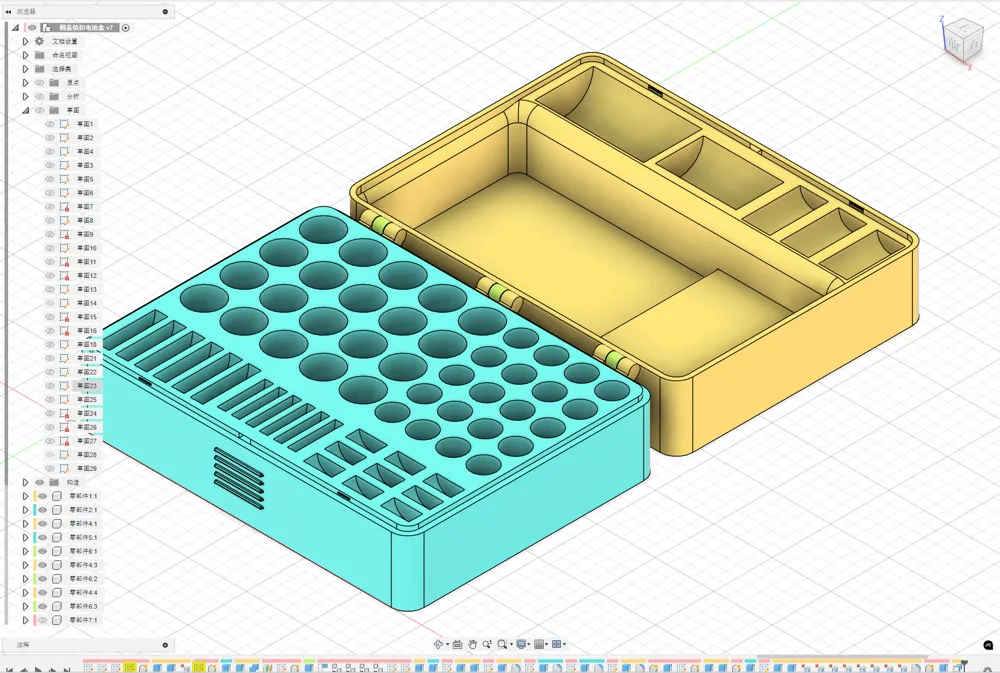
Task: Activate the Zoom tool in the navigation bar
Action: 487,644
